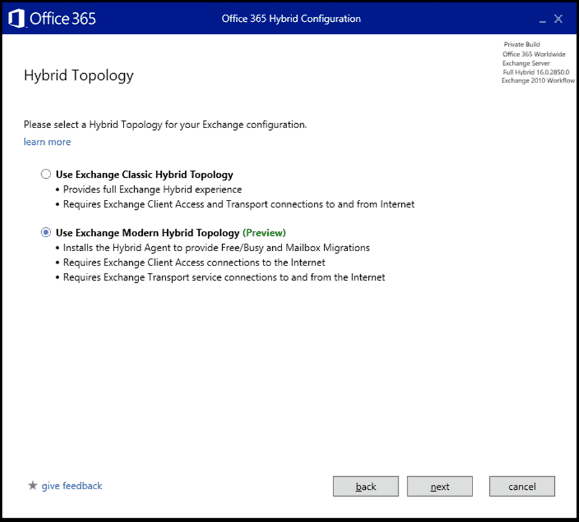This screenshot has width=580, height=522.
Task: Click the Office 365 text in header
Action: 63,18
